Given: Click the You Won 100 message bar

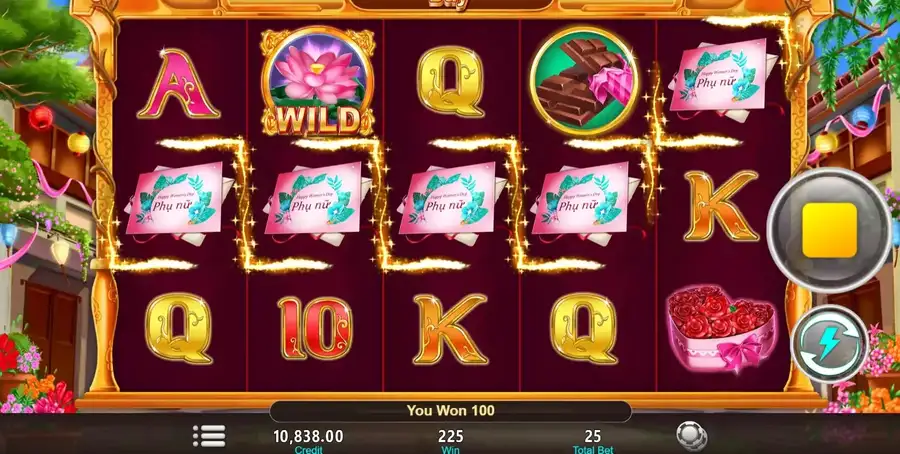Looking at the screenshot, I should (451, 411).
